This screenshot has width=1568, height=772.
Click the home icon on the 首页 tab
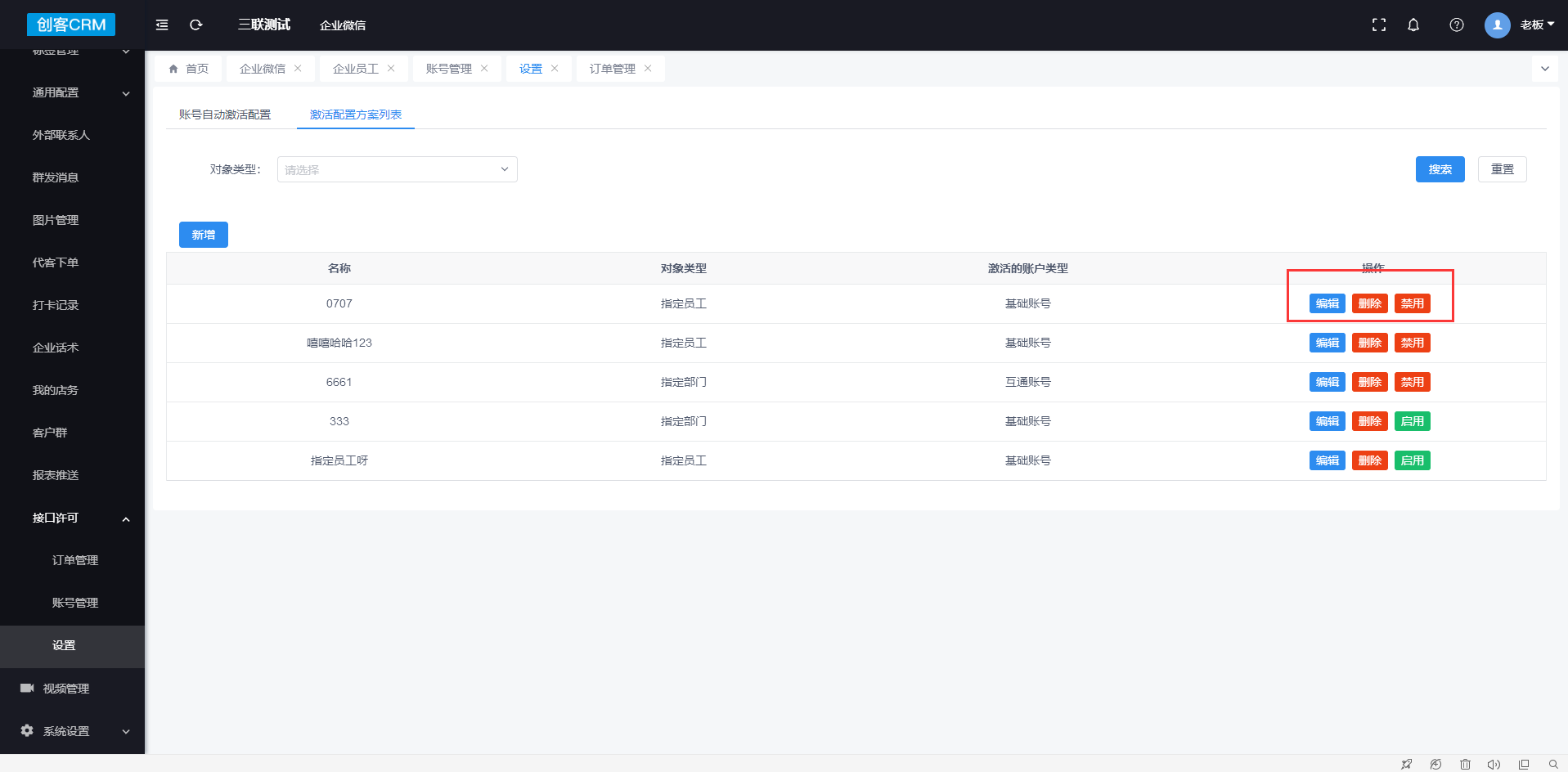coord(173,69)
